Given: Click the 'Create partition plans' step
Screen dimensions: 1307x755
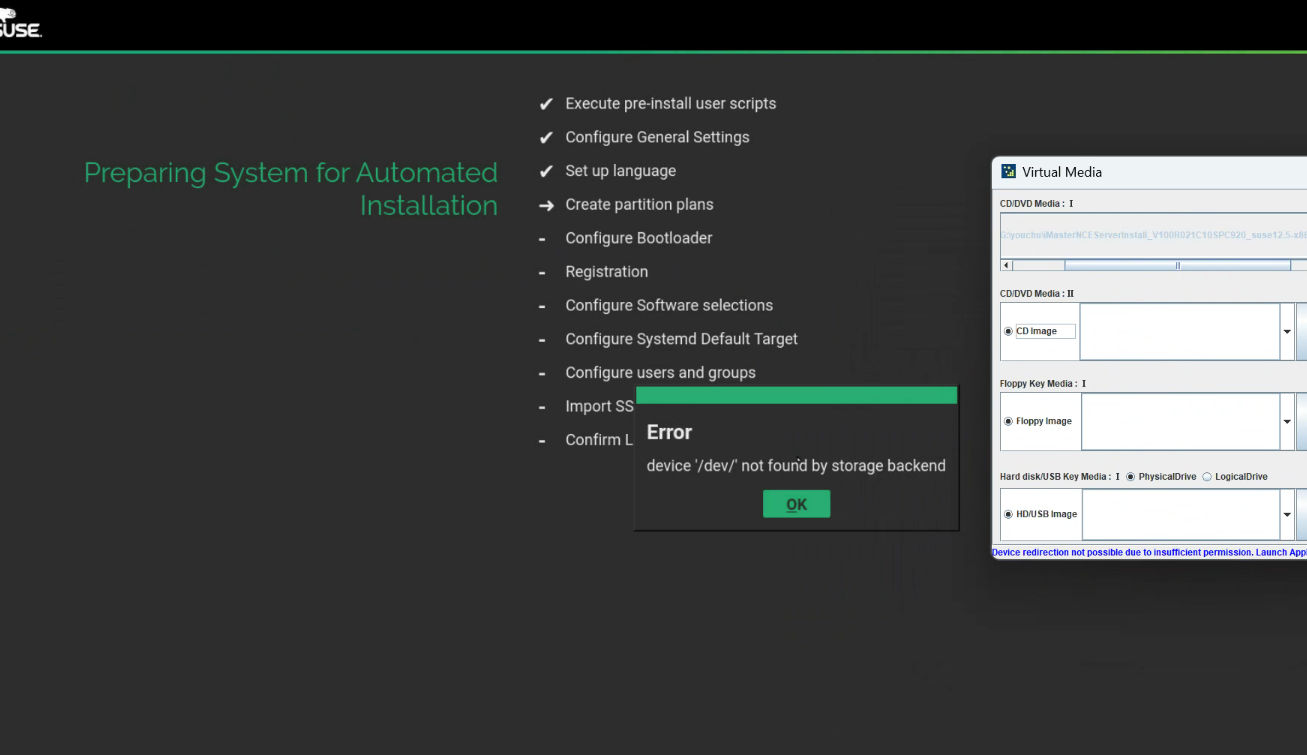Looking at the screenshot, I should (640, 205).
